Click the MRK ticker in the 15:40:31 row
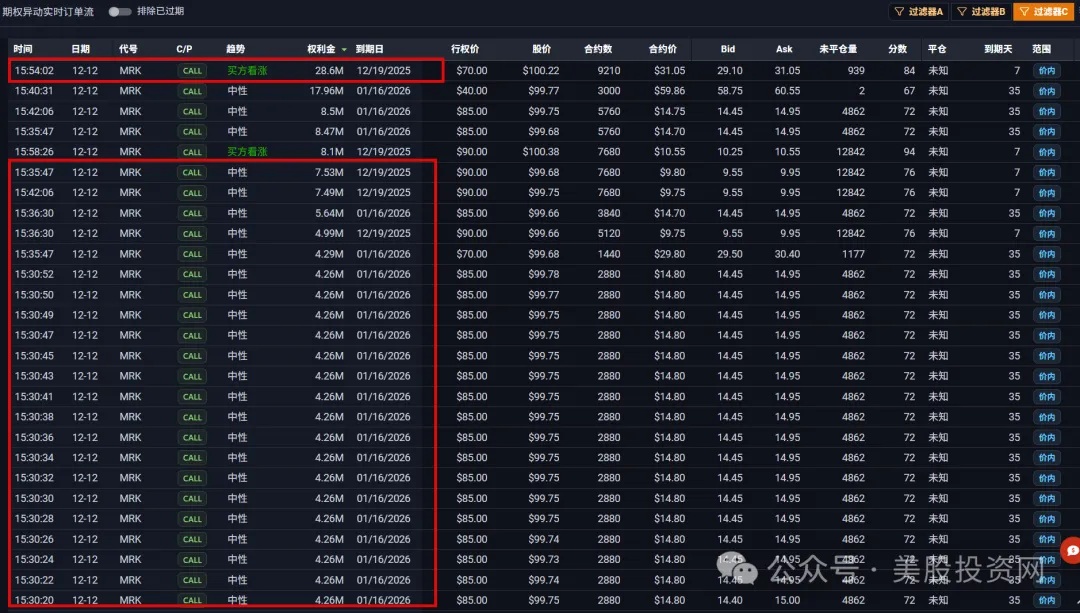Image resolution: width=1080 pixels, height=613 pixels. click(130, 91)
